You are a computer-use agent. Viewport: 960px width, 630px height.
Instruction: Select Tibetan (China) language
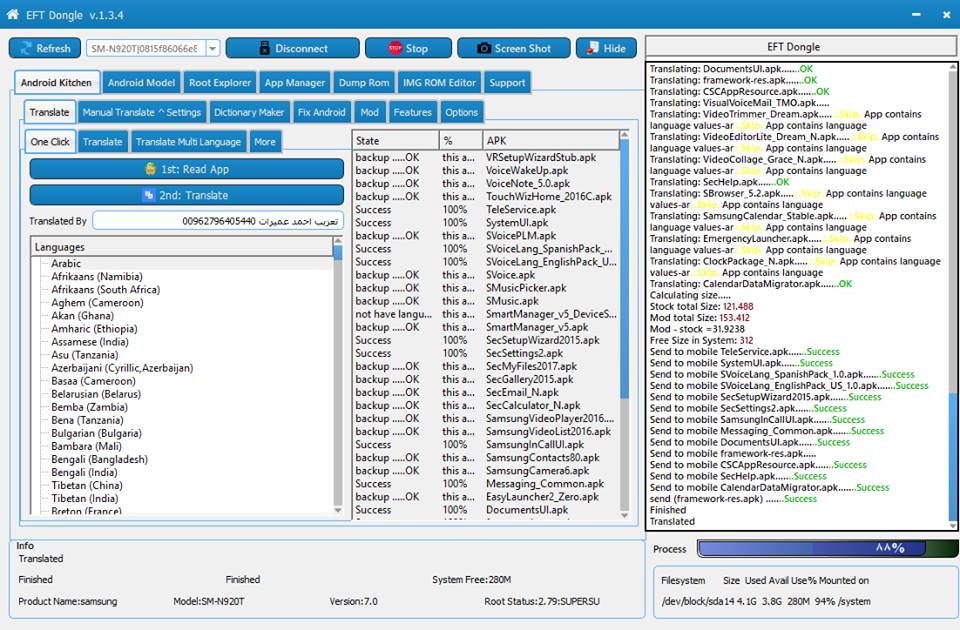(x=87, y=486)
